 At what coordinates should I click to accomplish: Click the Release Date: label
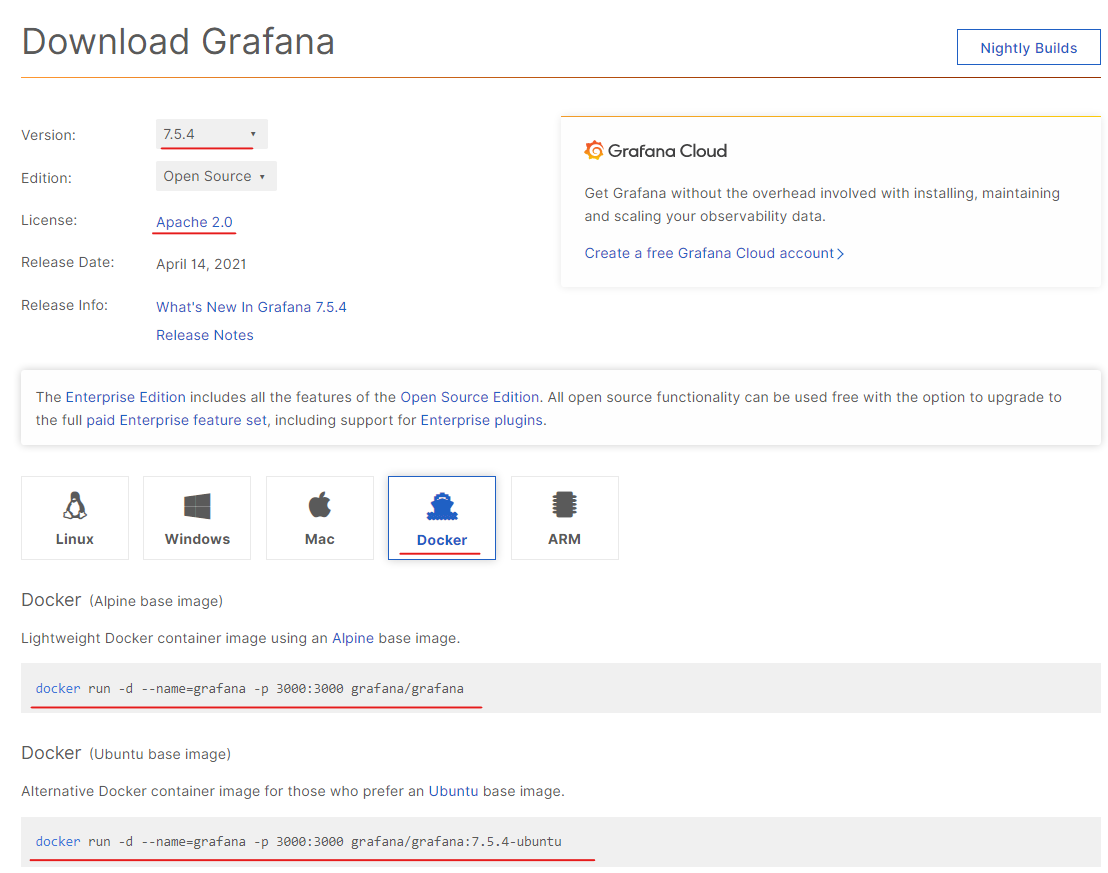(68, 262)
